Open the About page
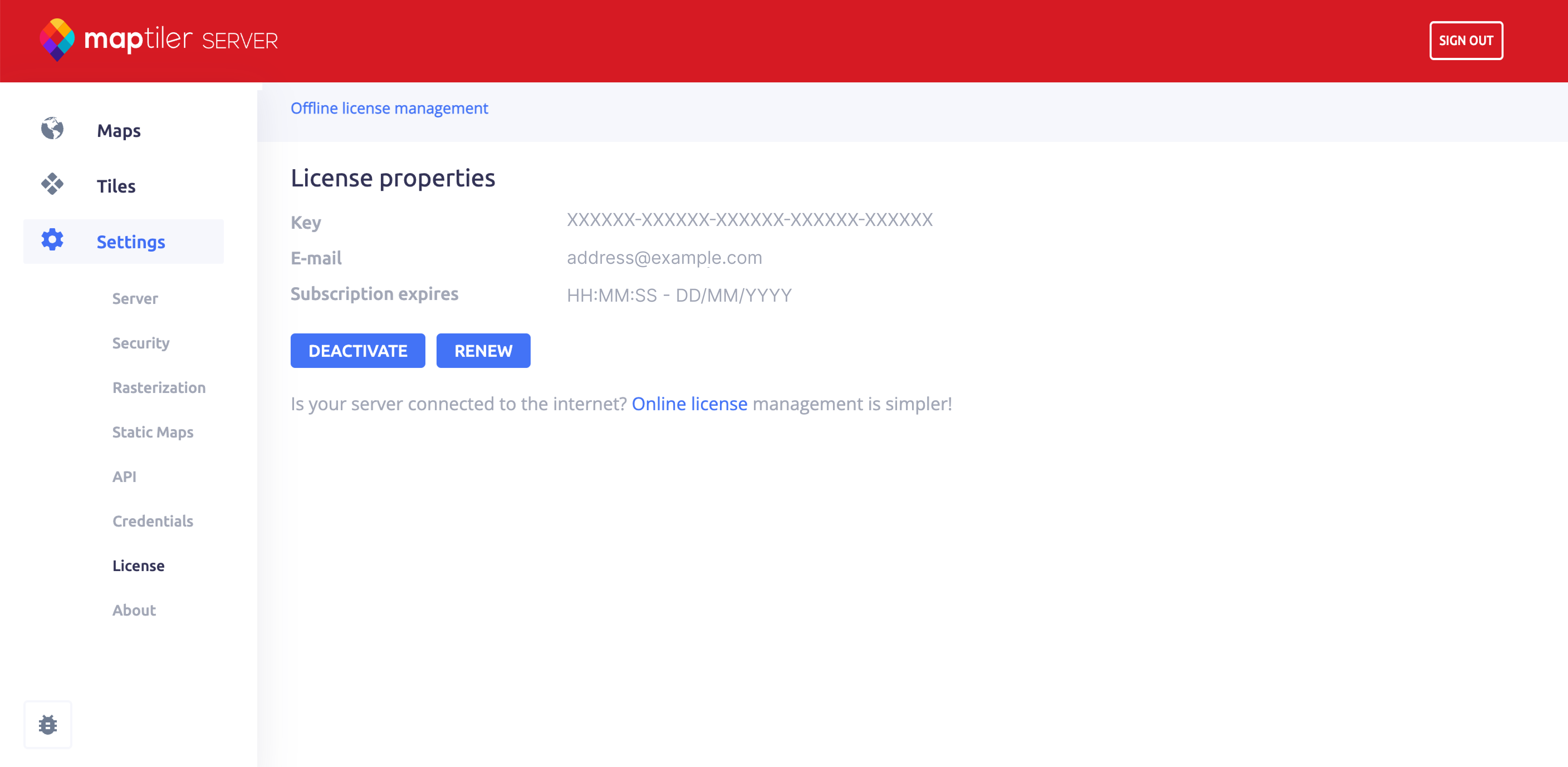 click(x=134, y=610)
